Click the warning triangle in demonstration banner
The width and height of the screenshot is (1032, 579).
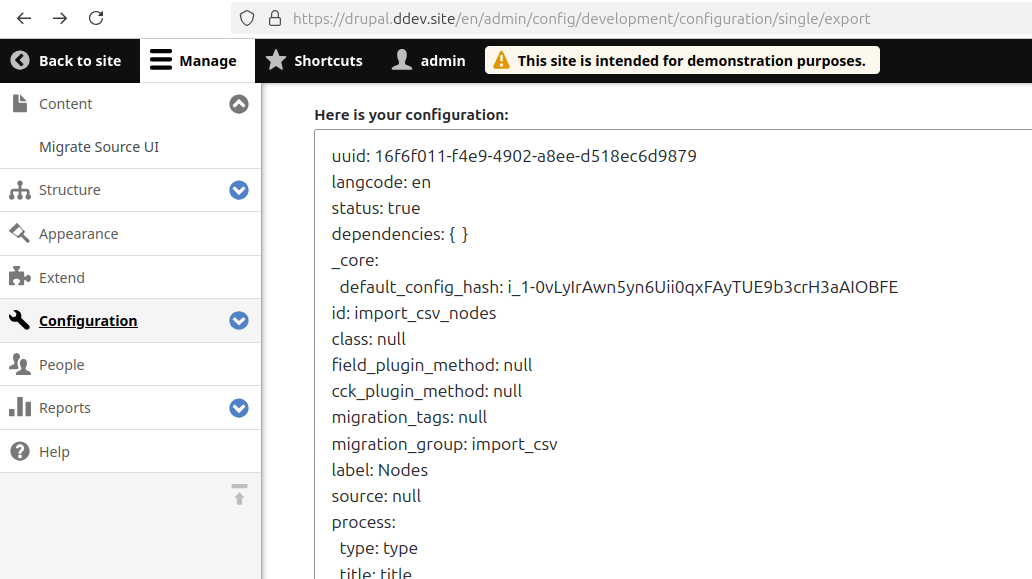coord(501,59)
